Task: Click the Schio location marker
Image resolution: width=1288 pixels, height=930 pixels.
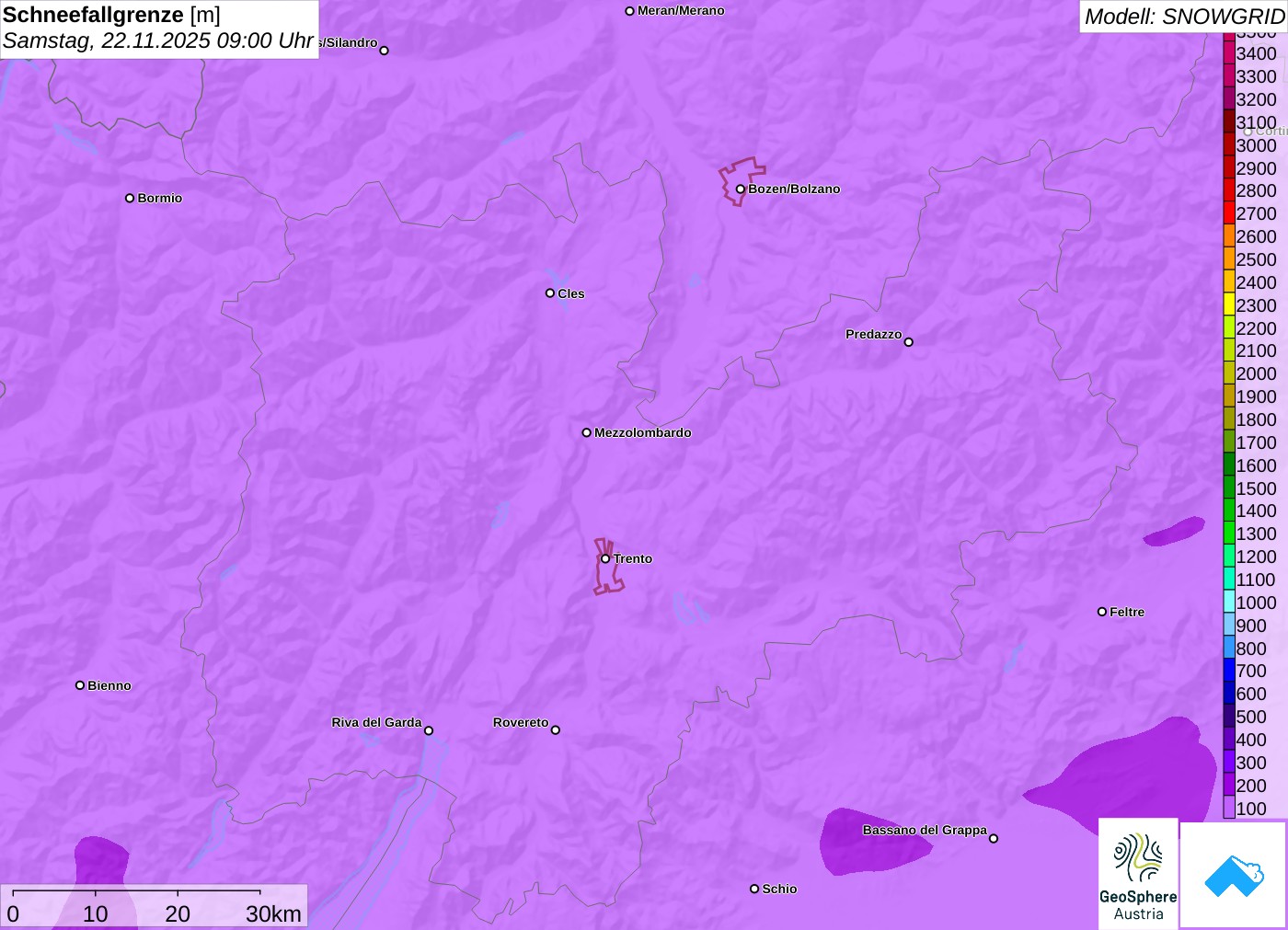Action: click(x=754, y=889)
